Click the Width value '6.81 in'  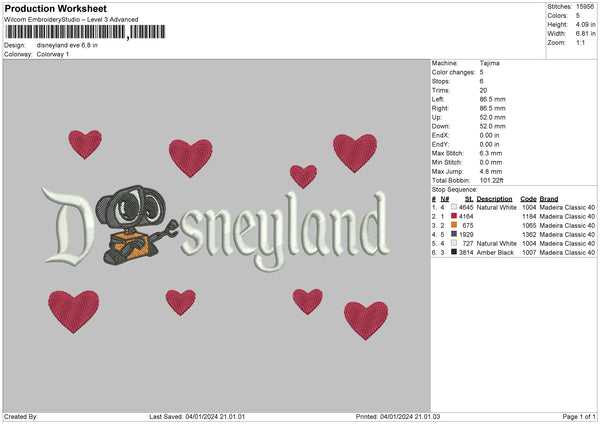[x=585, y=34]
